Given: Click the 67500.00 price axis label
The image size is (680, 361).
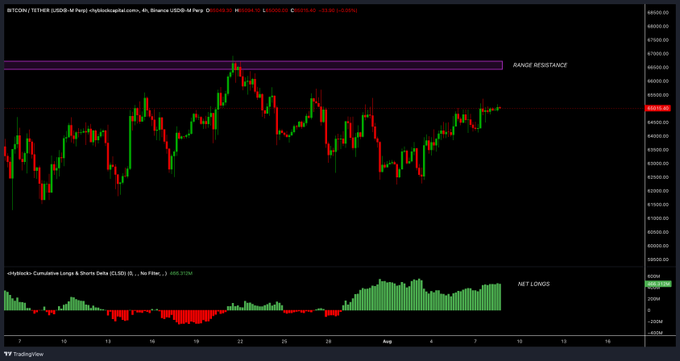Looking at the screenshot, I should pyautogui.click(x=657, y=40).
